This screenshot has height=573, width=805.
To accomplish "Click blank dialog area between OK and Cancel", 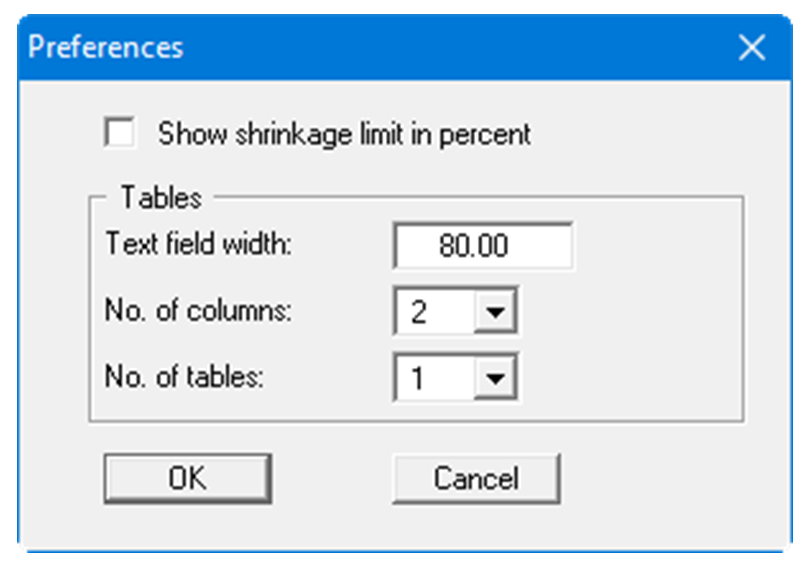I will (x=332, y=478).
